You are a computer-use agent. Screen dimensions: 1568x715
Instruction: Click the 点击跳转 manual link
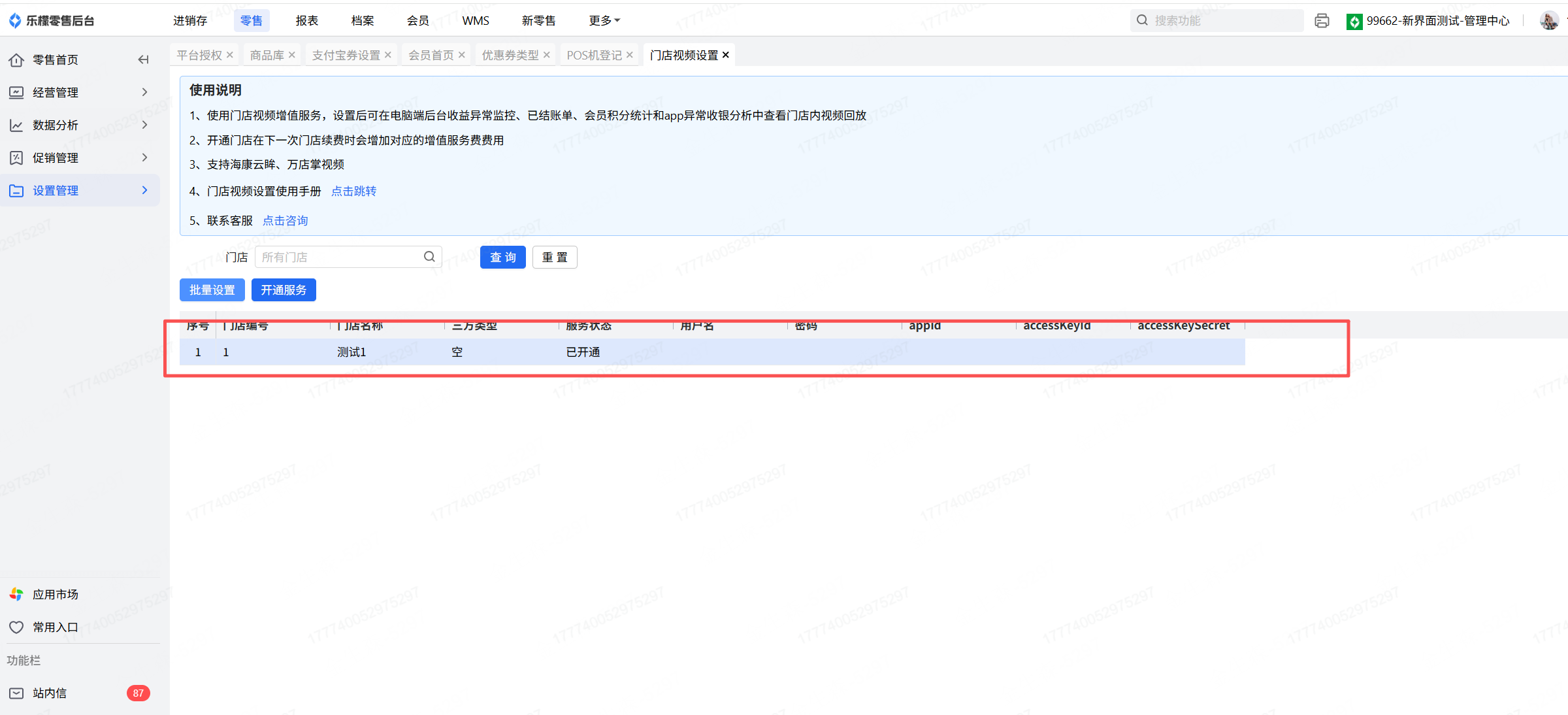(353, 191)
